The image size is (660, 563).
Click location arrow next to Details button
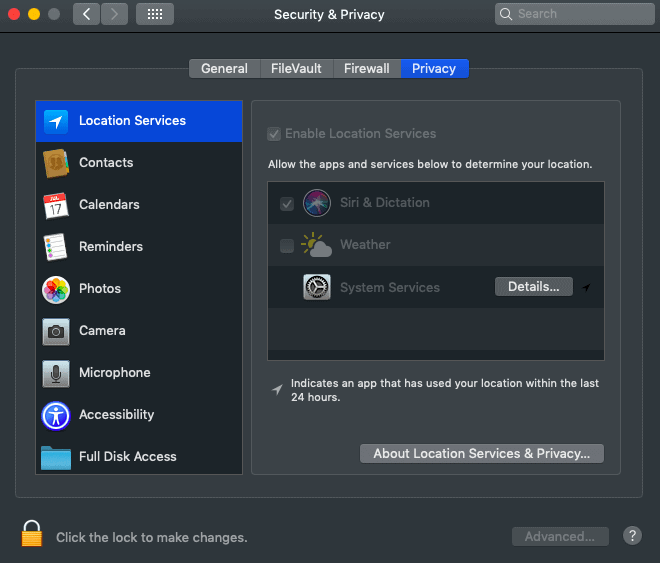tap(586, 287)
